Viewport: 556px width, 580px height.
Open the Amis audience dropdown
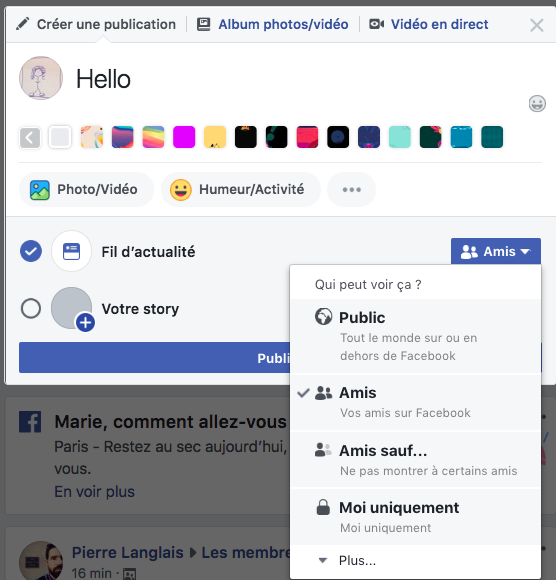click(496, 251)
